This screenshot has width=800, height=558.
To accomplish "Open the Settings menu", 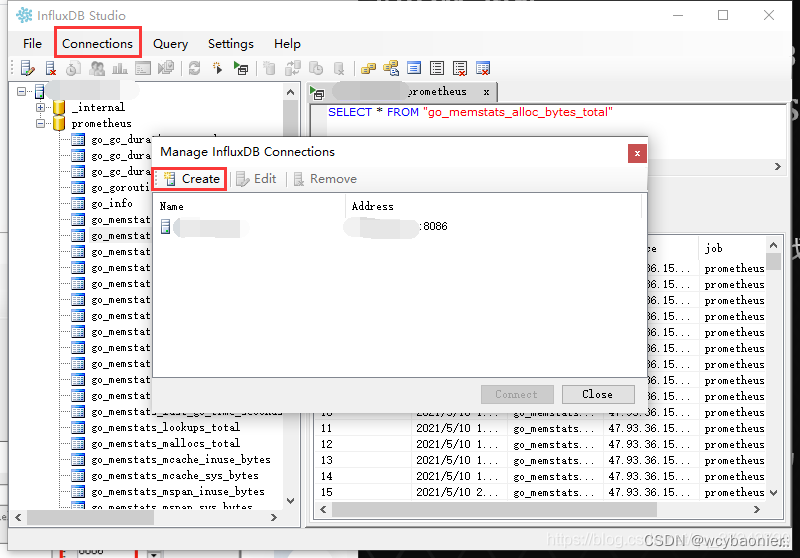I will coord(231,44).
